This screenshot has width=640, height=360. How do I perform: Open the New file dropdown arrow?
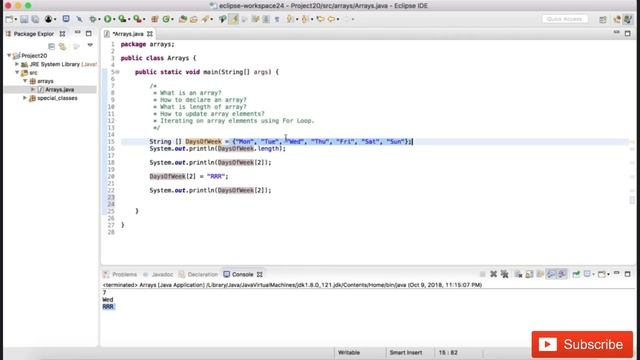[x=16, y=20]
